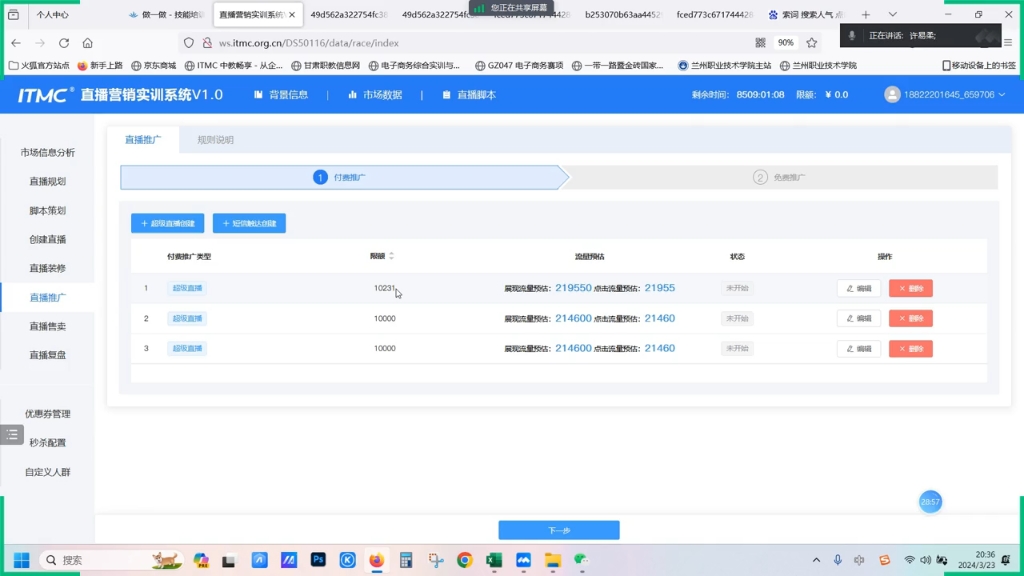Open the Calculator from the taskbar

[406, 560]
